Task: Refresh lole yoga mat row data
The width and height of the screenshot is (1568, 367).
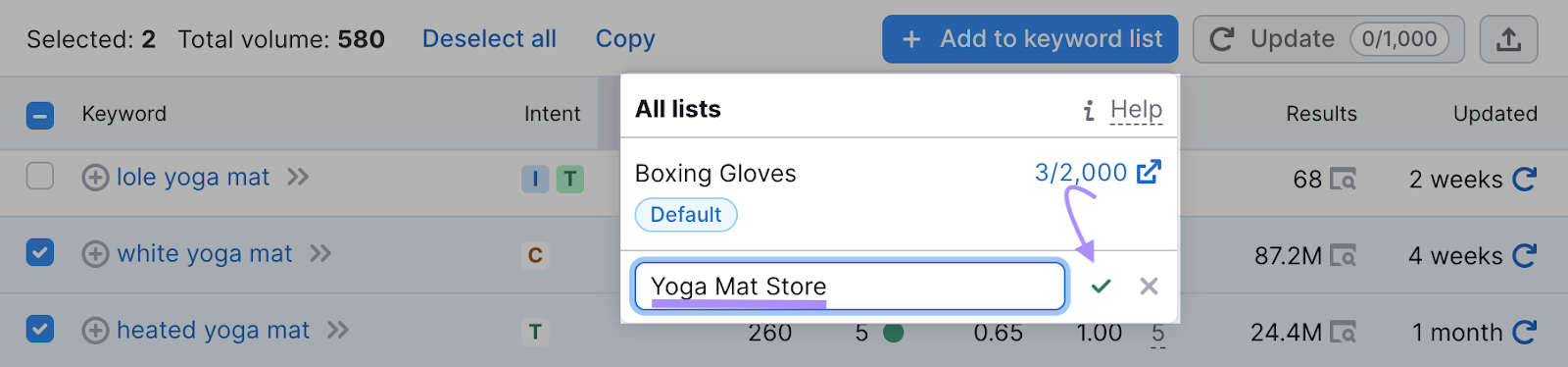Action: point(1524,179)
